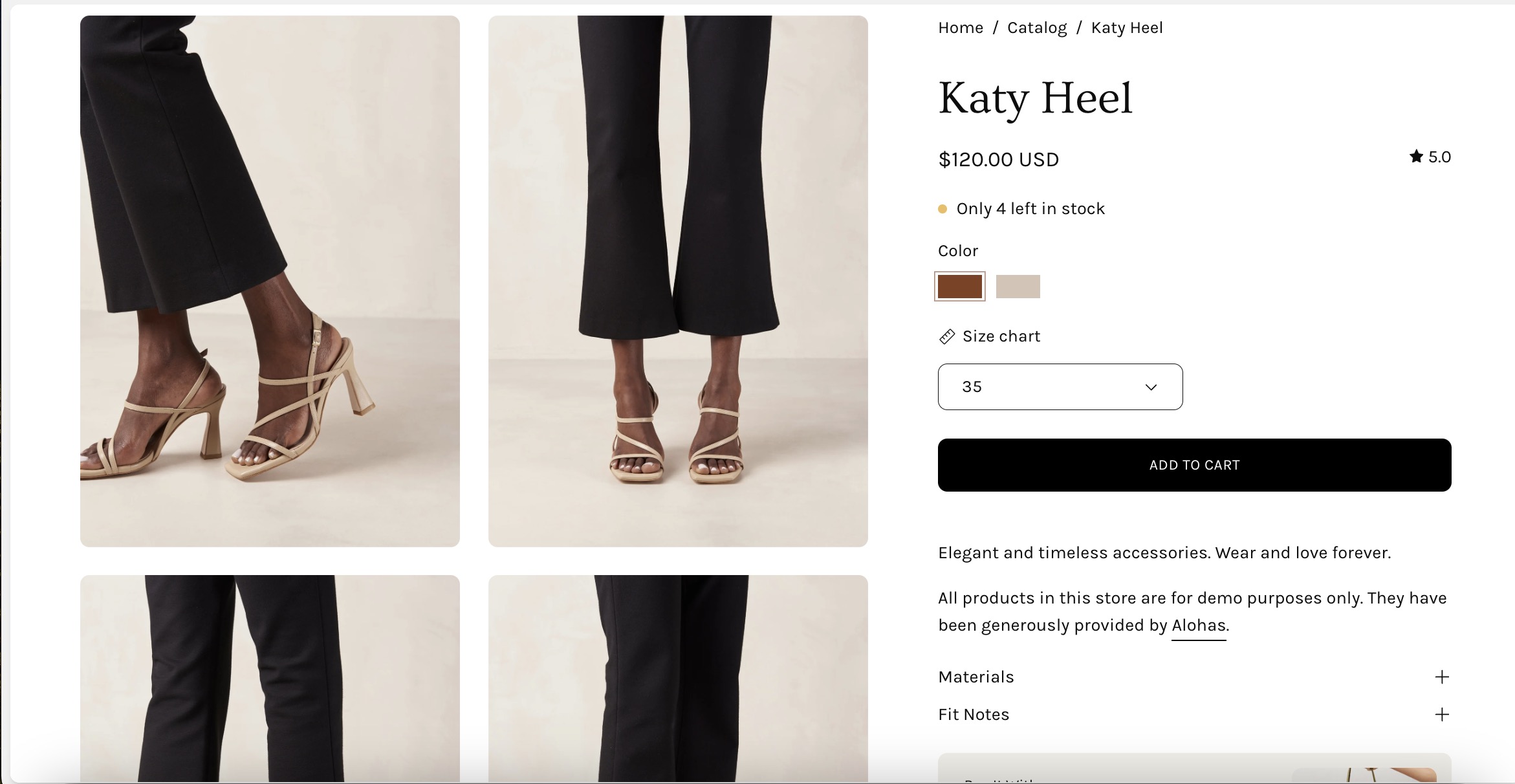Click the 5.0 rating value

[x=1439, y=157]
